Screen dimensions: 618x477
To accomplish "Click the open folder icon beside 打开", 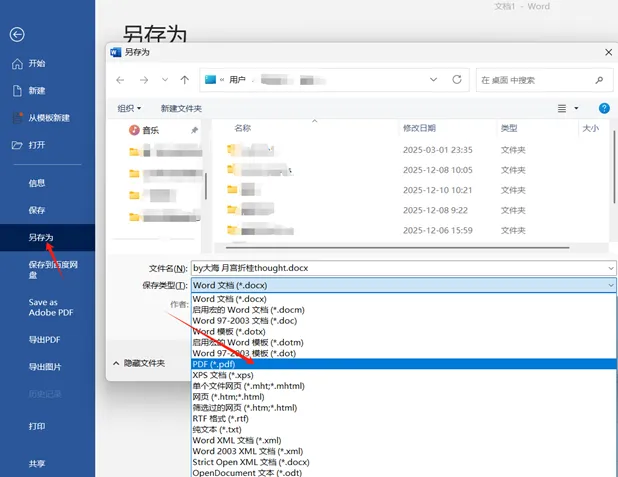I will point(17,145).
